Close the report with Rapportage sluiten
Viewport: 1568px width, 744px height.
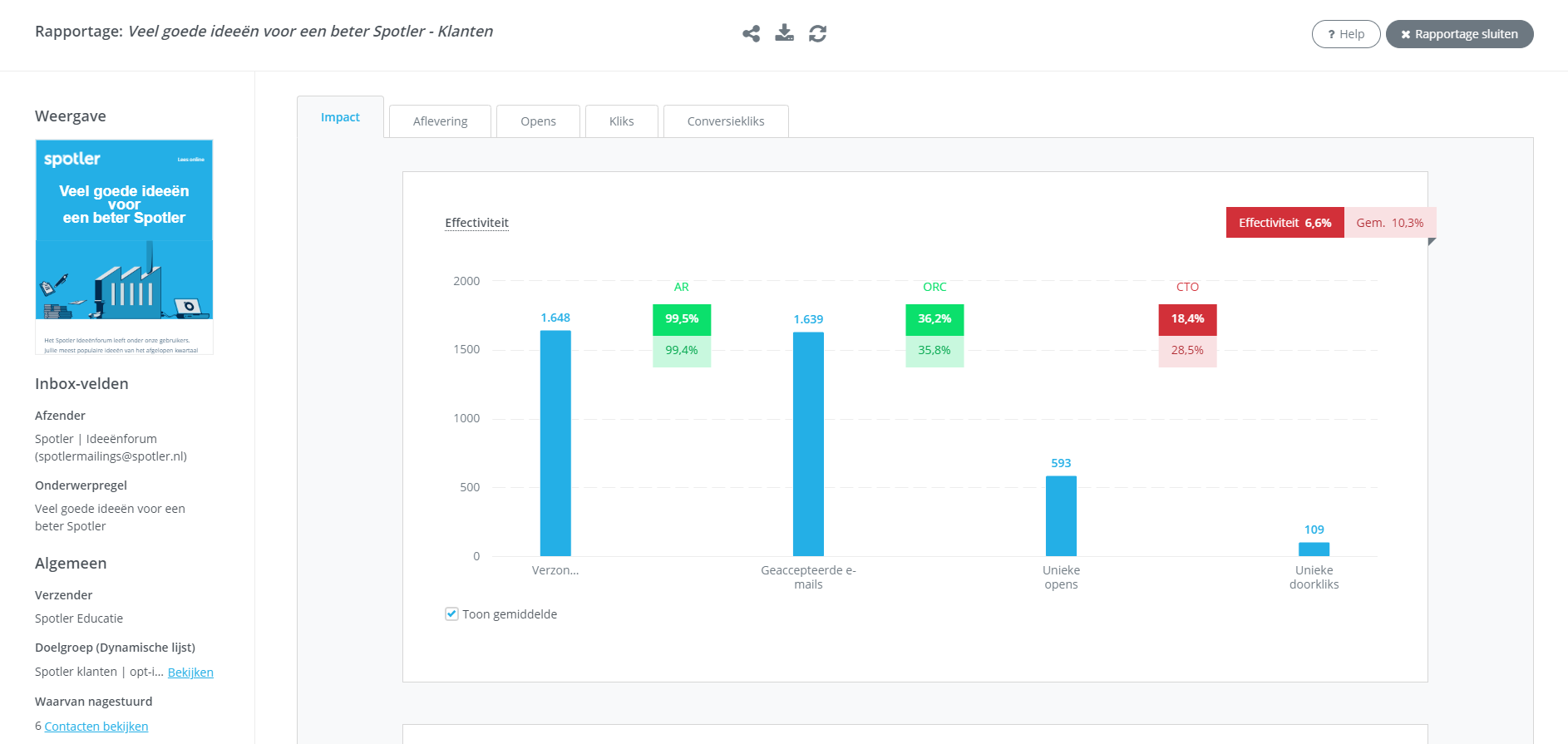point(1459,34)
